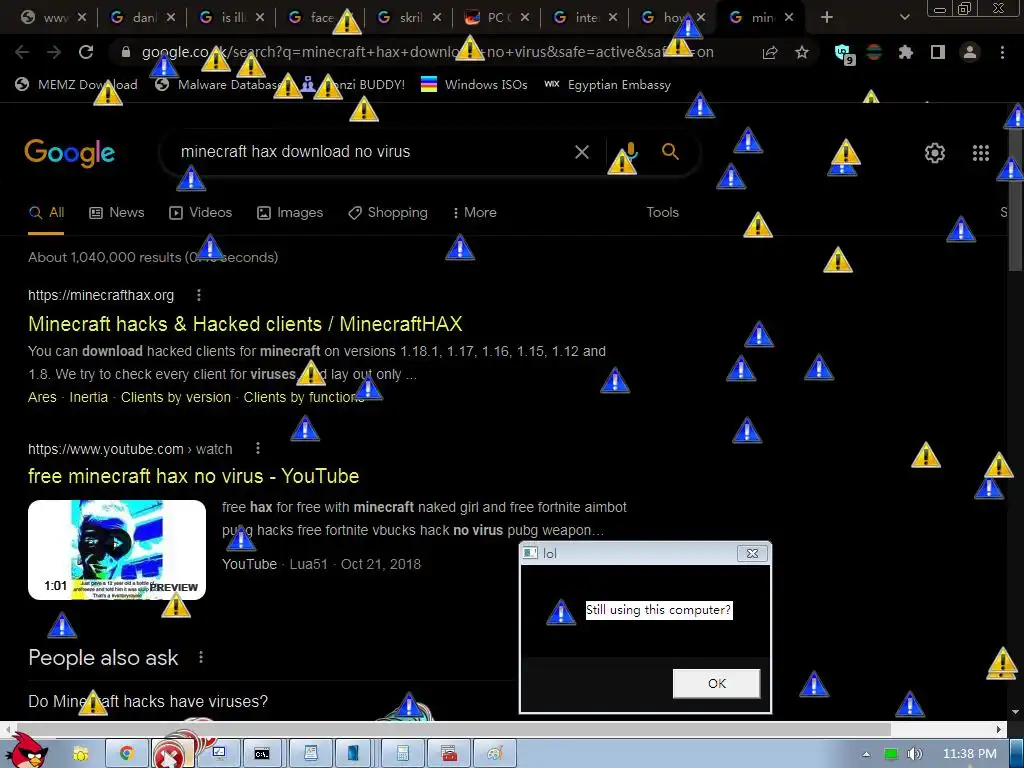
Task: Close the "face" browser tab
Action: [347, 18]
